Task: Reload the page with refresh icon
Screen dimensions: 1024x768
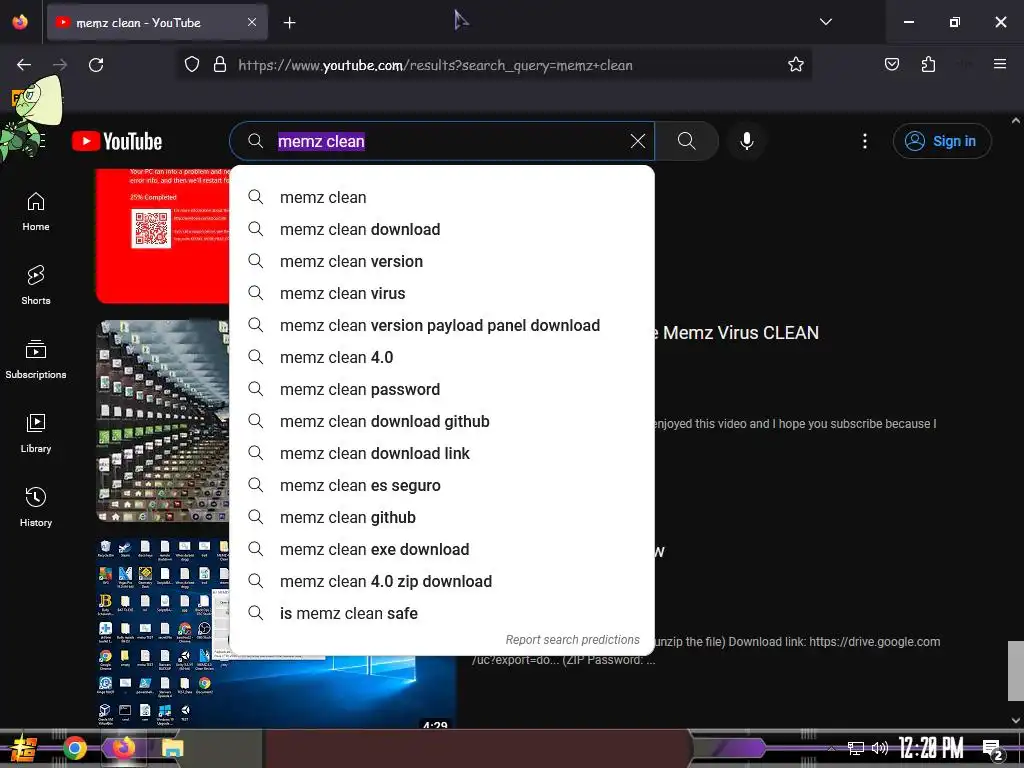Action: click(96, 65)
